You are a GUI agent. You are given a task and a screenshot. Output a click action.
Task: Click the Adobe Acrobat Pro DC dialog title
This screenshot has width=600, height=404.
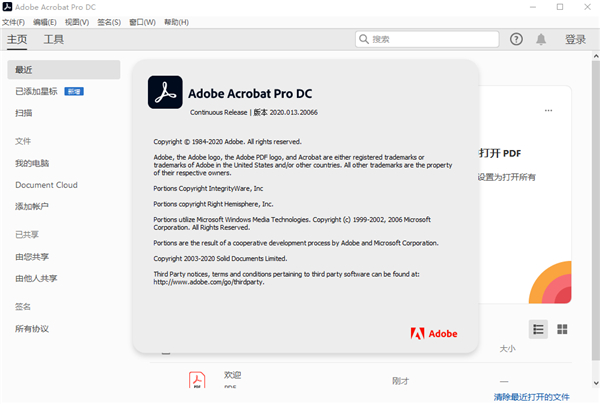point(250,93)
